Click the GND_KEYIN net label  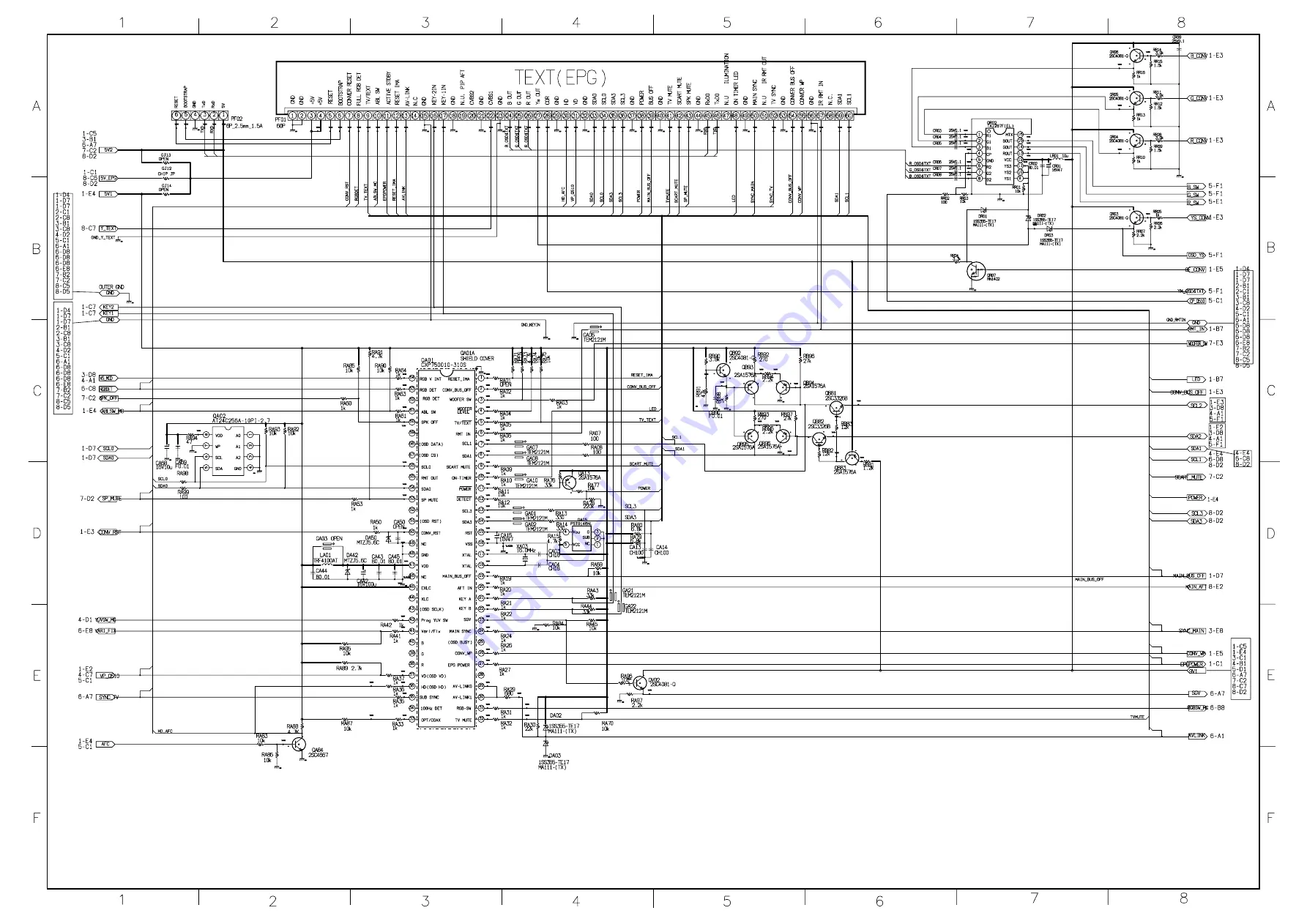click(x=530, y=324)
